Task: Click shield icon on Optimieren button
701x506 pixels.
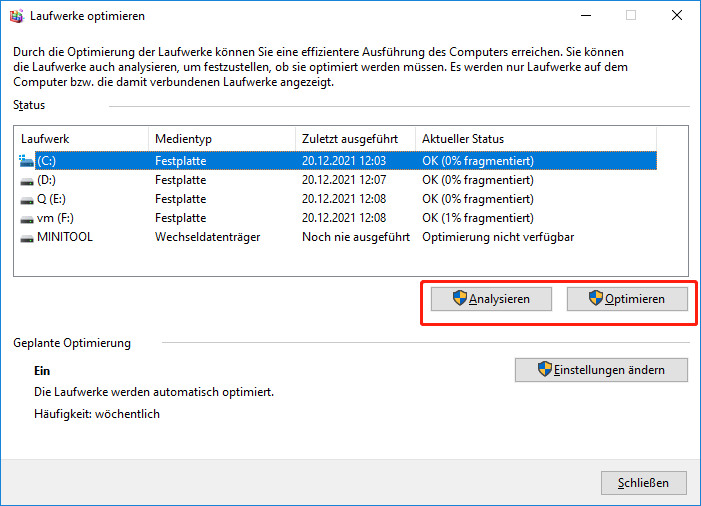Action: (x=596, y=298)
